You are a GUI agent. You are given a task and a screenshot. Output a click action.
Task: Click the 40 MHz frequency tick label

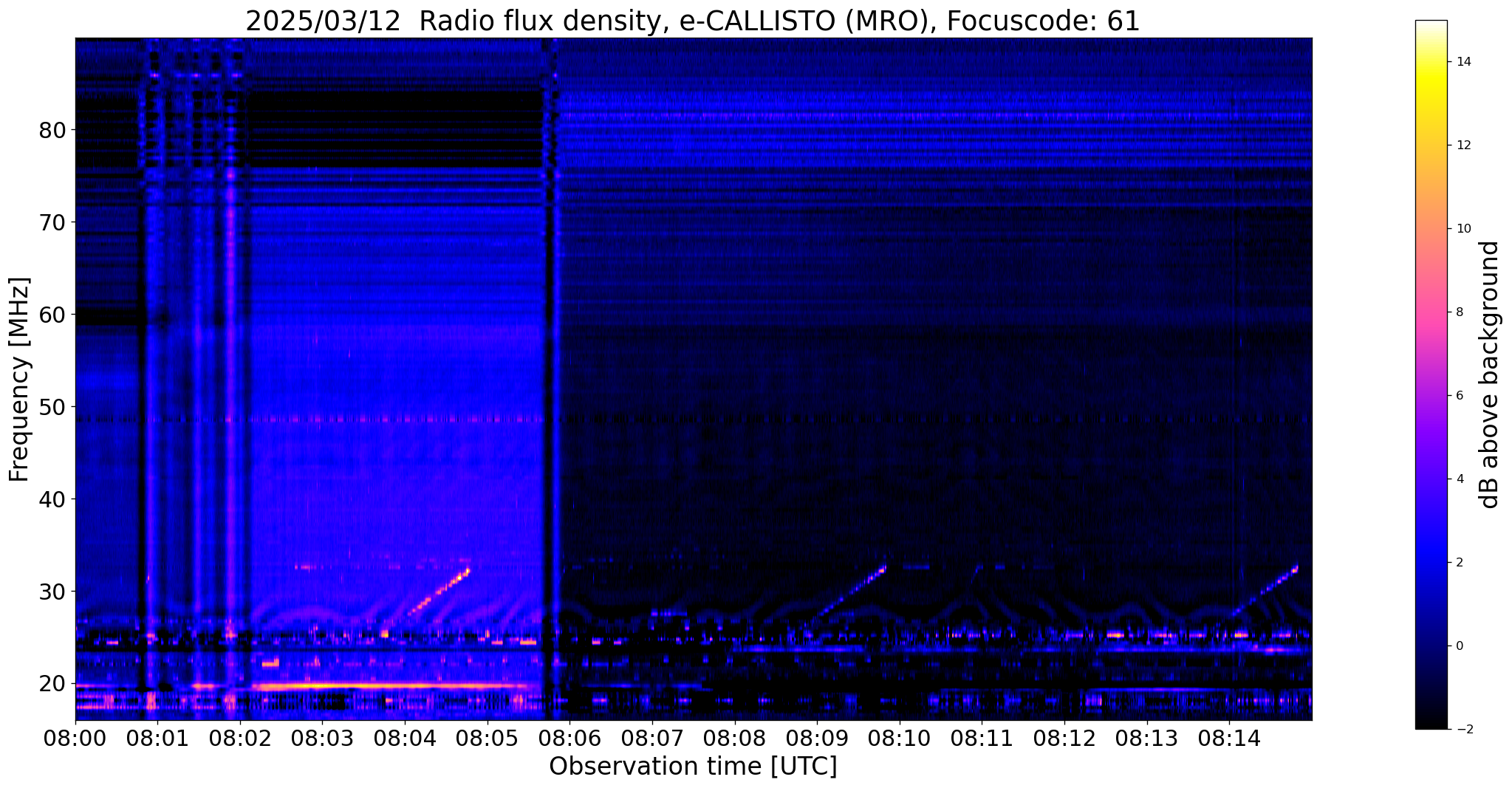(x=52, y=499)
